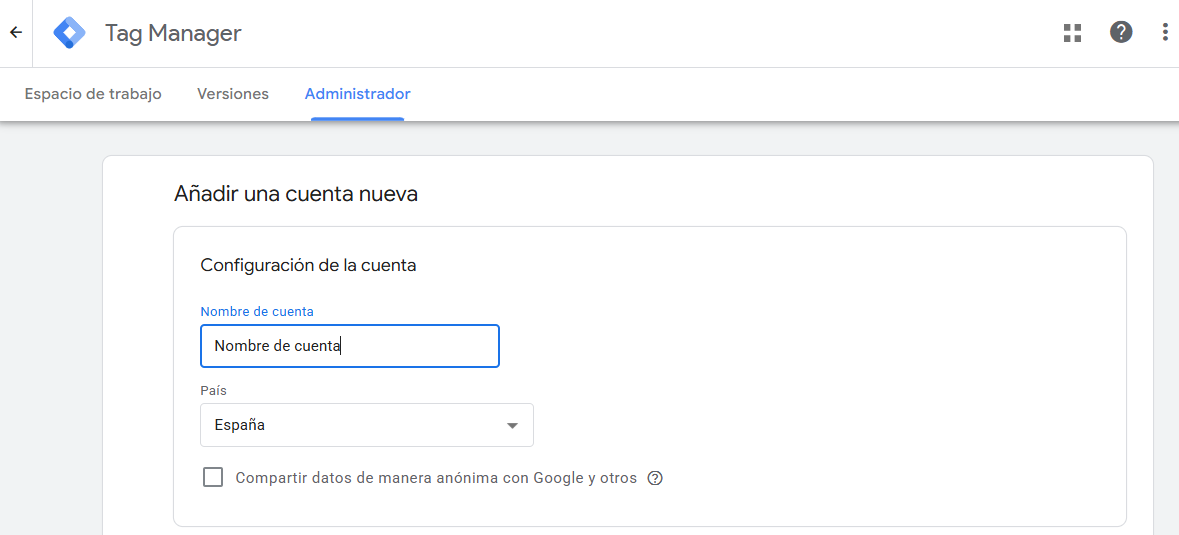
Task: Click the Tag Manager logo icon
Action: coord(70,33)
